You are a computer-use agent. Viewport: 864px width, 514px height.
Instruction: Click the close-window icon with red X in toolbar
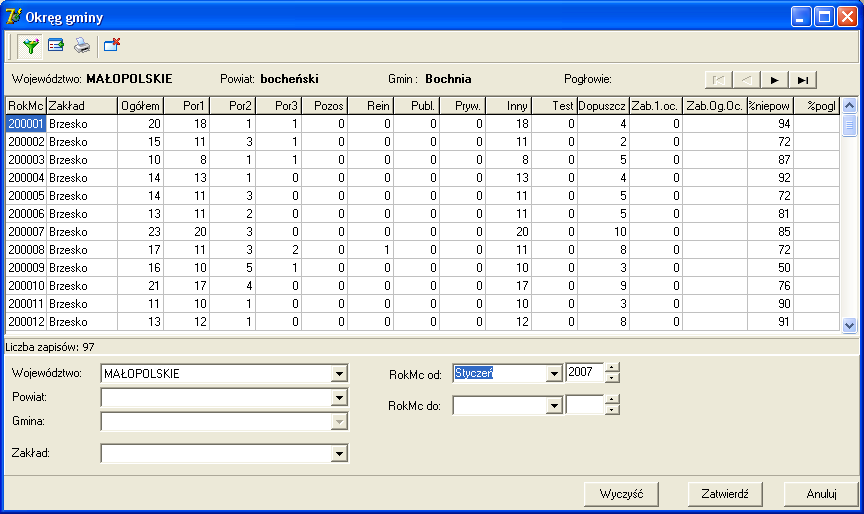pos(112,45)
